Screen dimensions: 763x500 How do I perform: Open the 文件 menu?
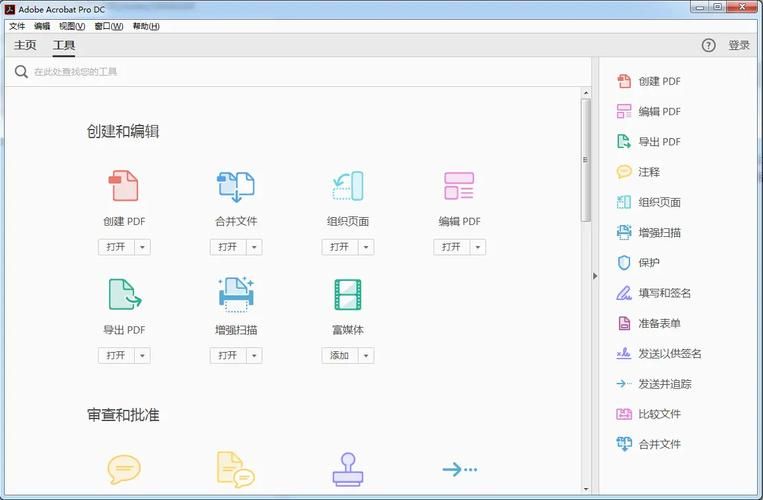[x=17, y=26]
